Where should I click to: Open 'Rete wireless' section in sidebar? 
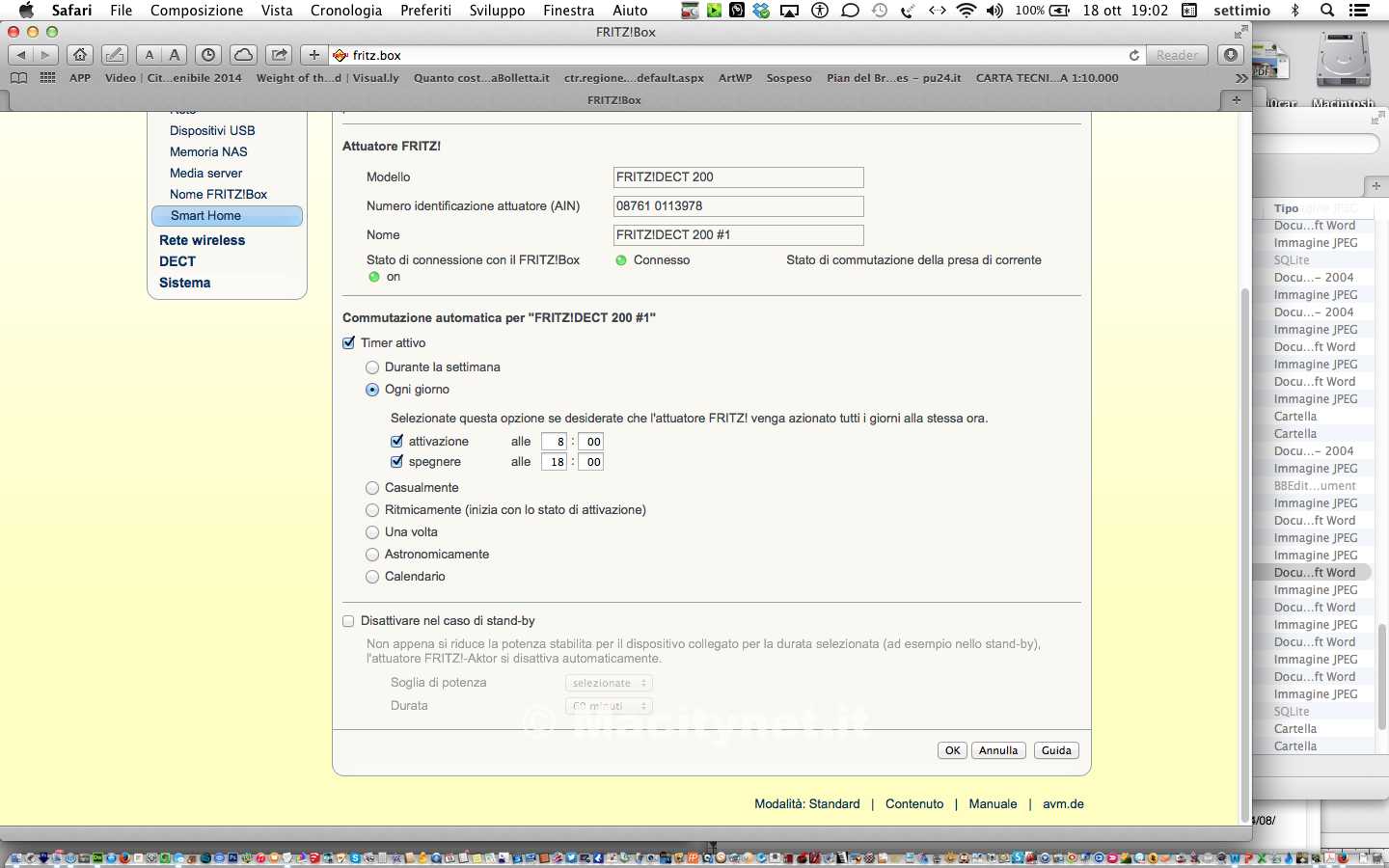point(202,240)
